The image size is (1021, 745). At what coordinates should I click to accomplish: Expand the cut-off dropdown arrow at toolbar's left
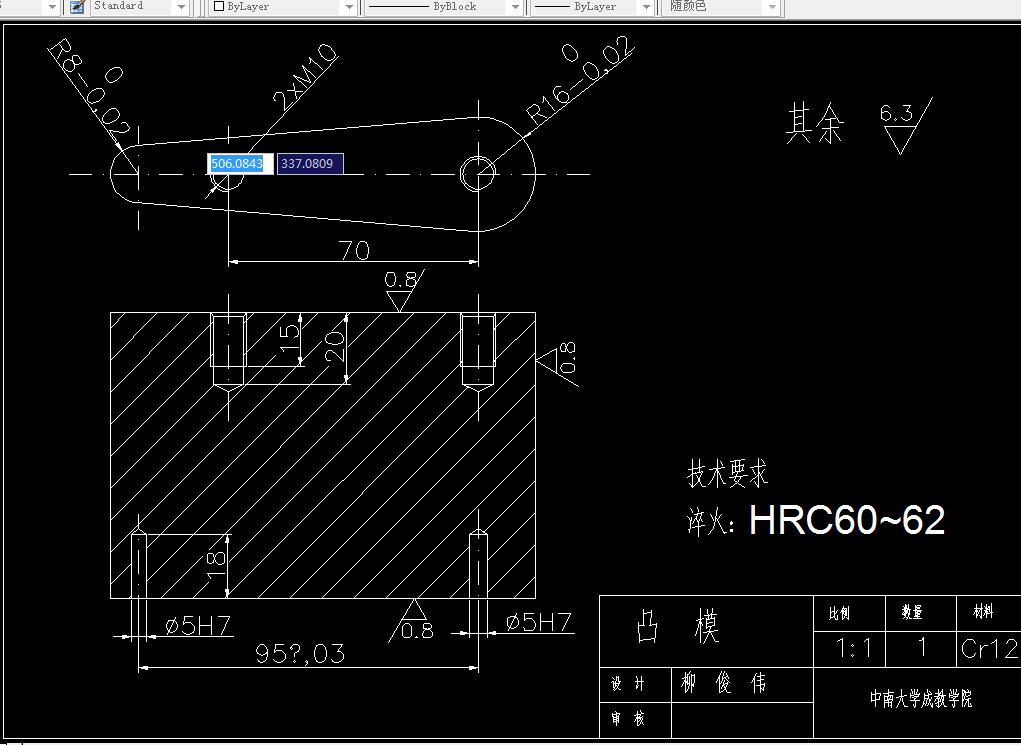point(53,7)
